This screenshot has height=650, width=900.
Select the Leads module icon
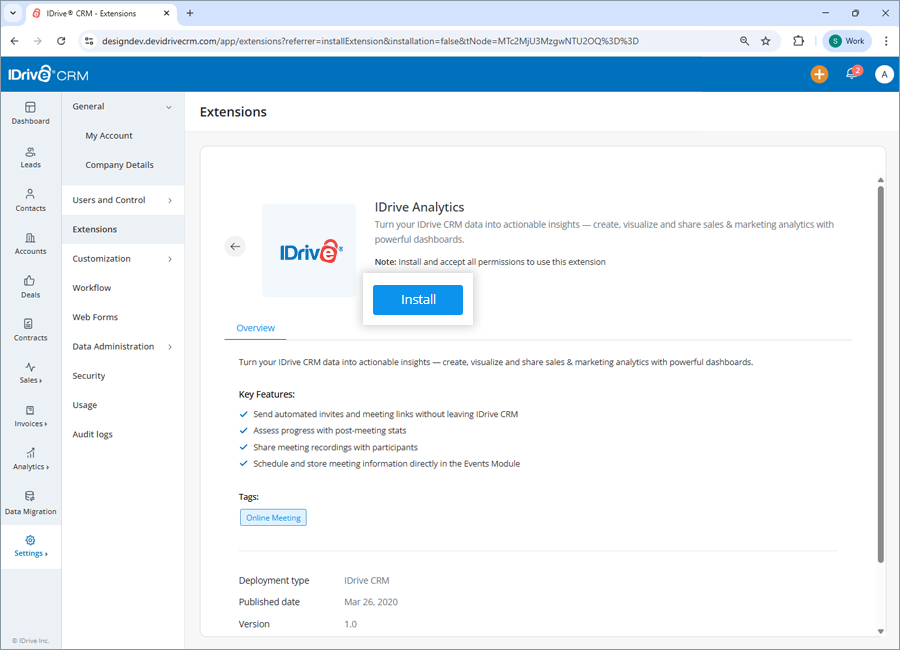point(30,156)
